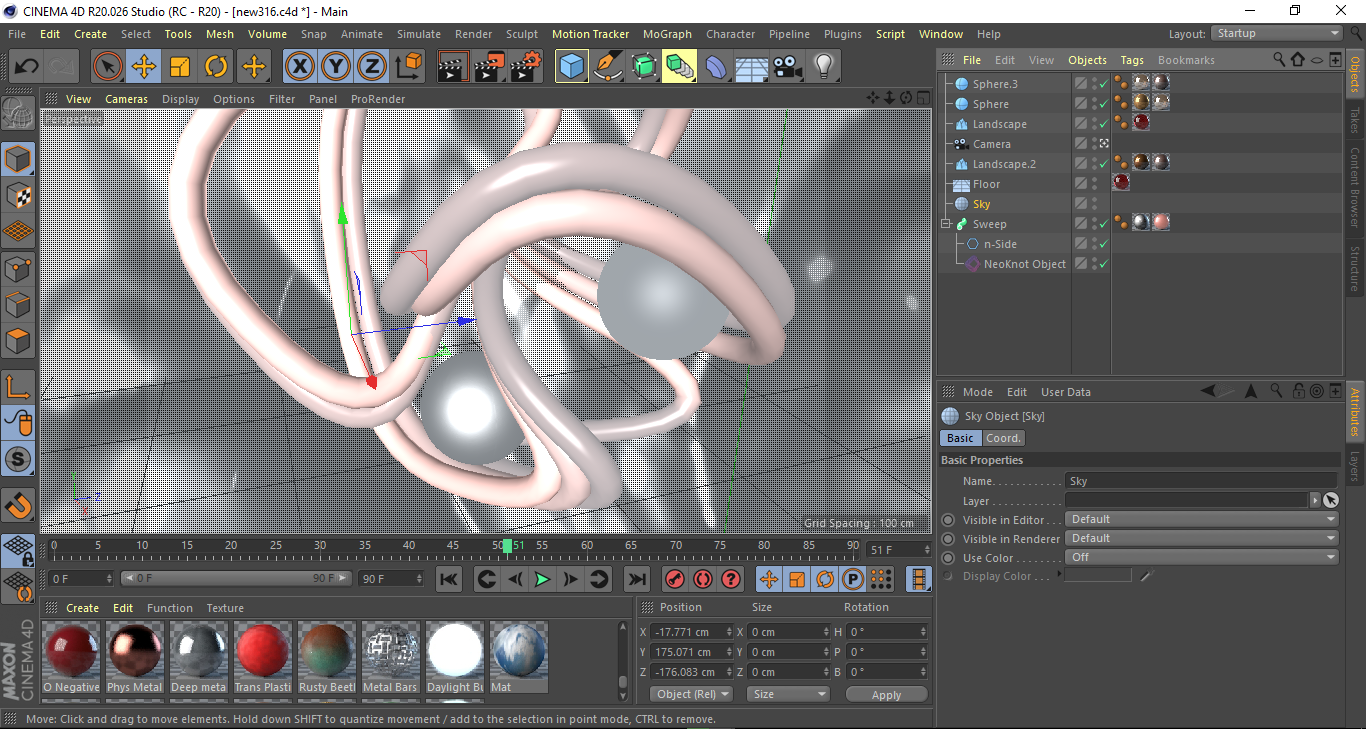Viewport: 1366px width, 729px height.
Task: Activate the Rotate tool in top toolbar
Action: click(x=216, y=67)
